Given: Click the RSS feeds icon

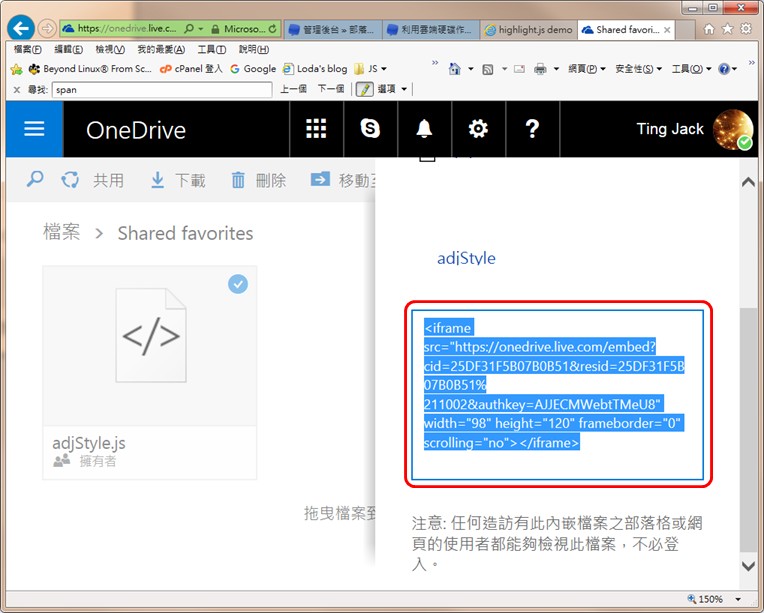Looking at the screenshot, I should [x=488, y=69].
